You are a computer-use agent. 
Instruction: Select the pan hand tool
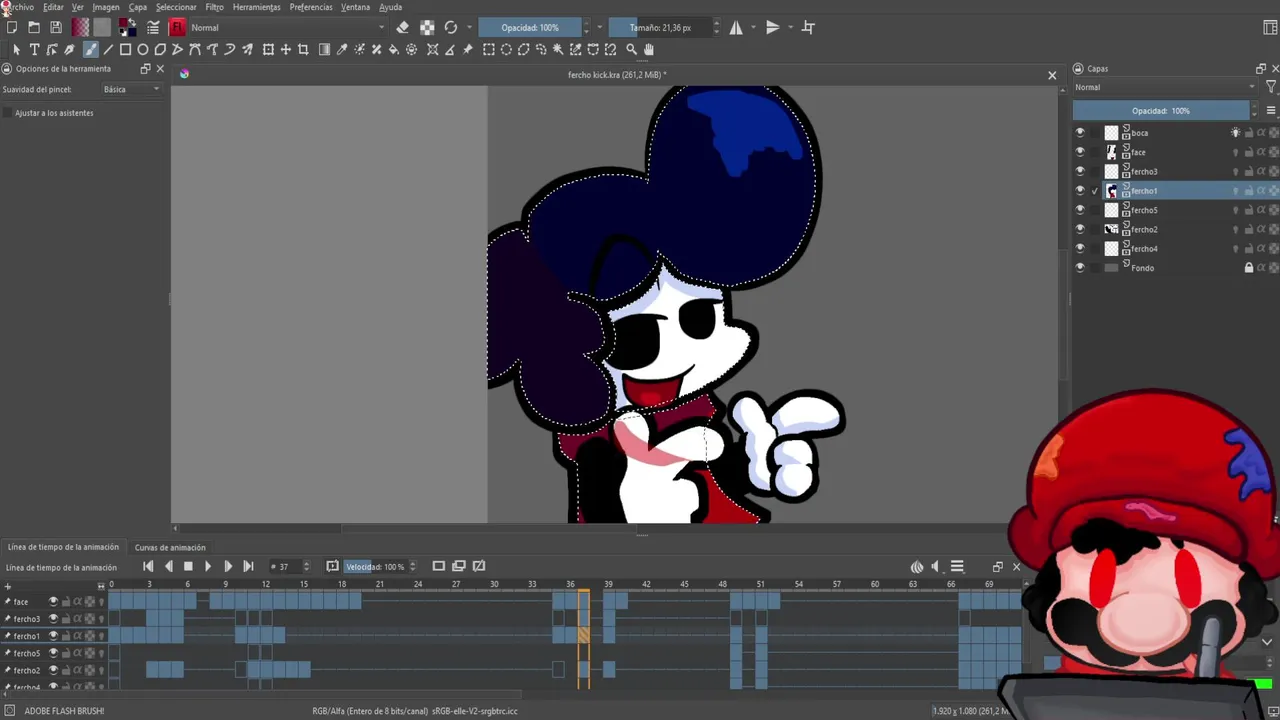(x=648, y=49)
